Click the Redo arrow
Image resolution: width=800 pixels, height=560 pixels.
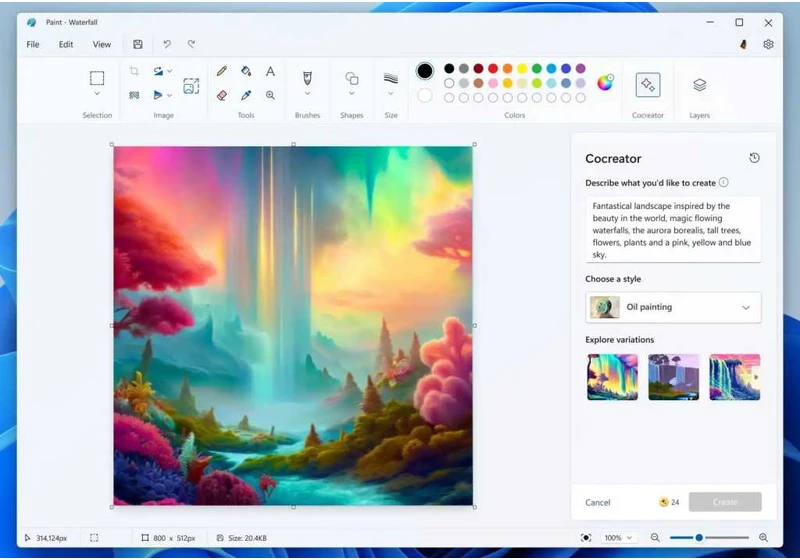click(191, 44)
